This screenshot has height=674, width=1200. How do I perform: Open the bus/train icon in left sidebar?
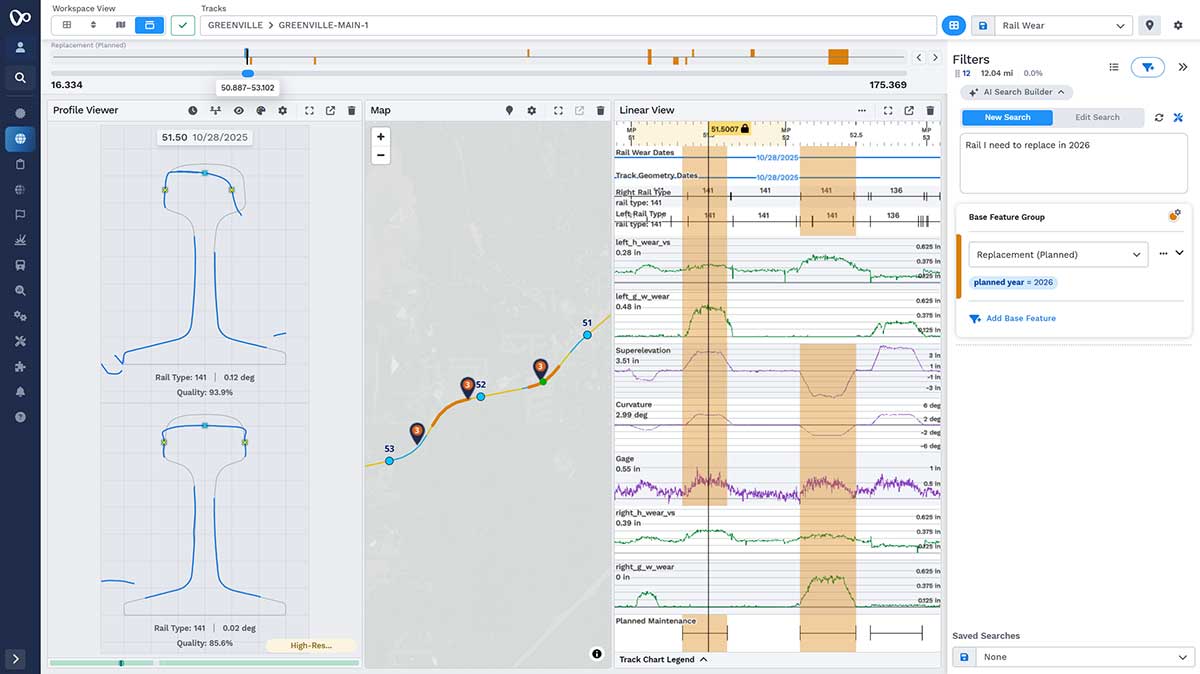[20, 265]
